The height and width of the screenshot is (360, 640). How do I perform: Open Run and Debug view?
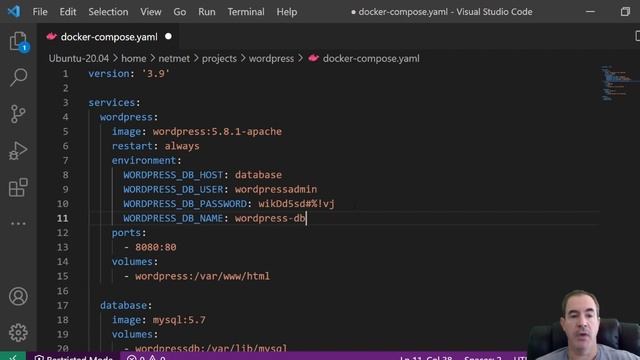pyautogui.click(x=18, y=151)
